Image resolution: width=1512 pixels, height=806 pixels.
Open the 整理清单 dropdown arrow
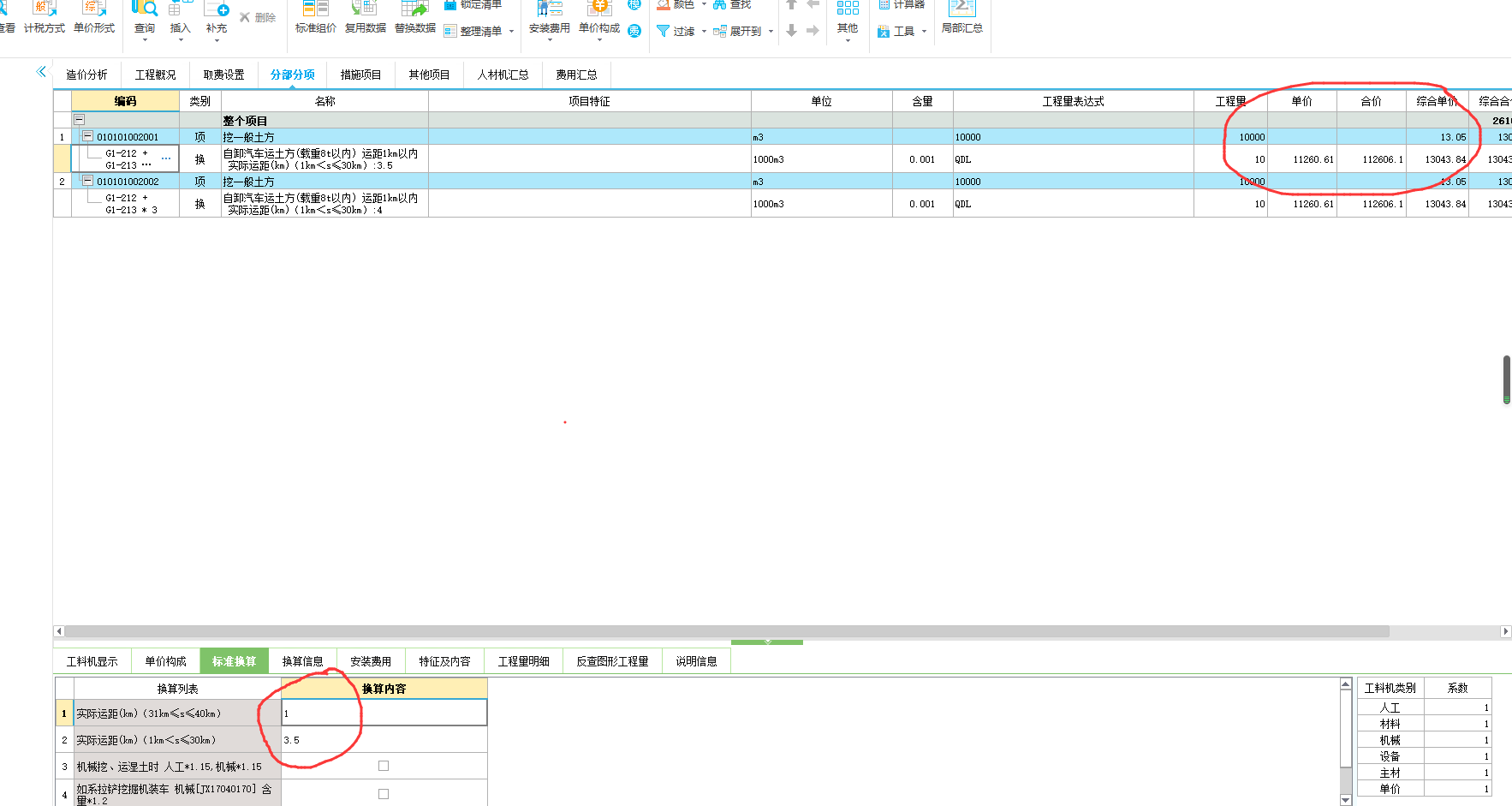point(511,32)
